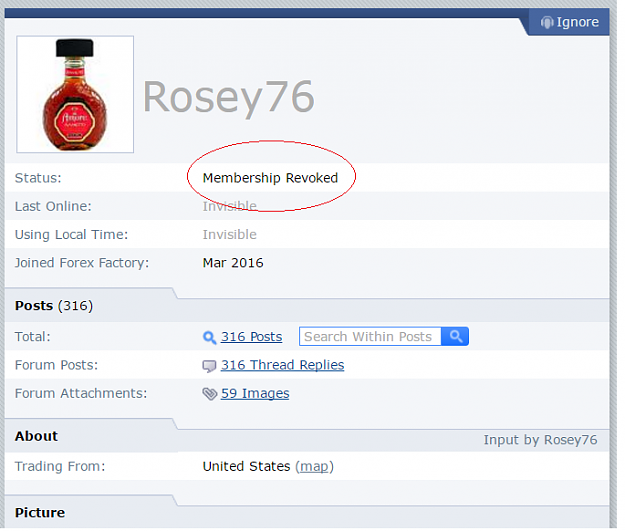
Task: Click the magnifier icon beside 316 Posts
Action: pos(209,338)
